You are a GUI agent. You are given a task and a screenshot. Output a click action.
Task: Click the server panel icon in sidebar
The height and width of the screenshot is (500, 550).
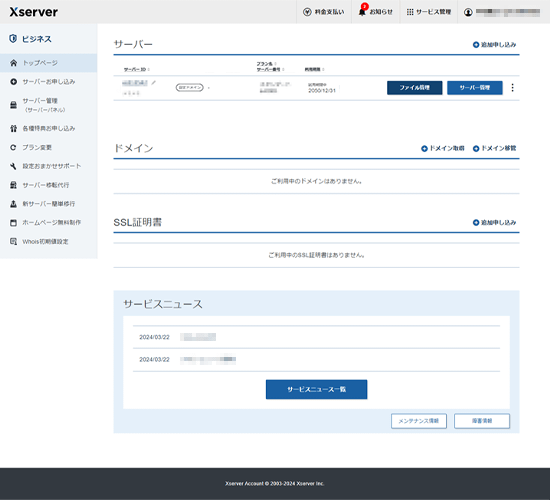click(x=13, y=105)
